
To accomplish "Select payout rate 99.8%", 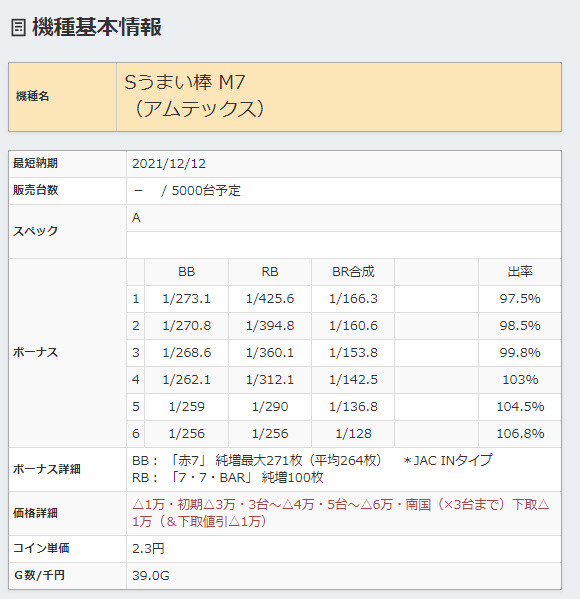I will (x=520, y=353).
